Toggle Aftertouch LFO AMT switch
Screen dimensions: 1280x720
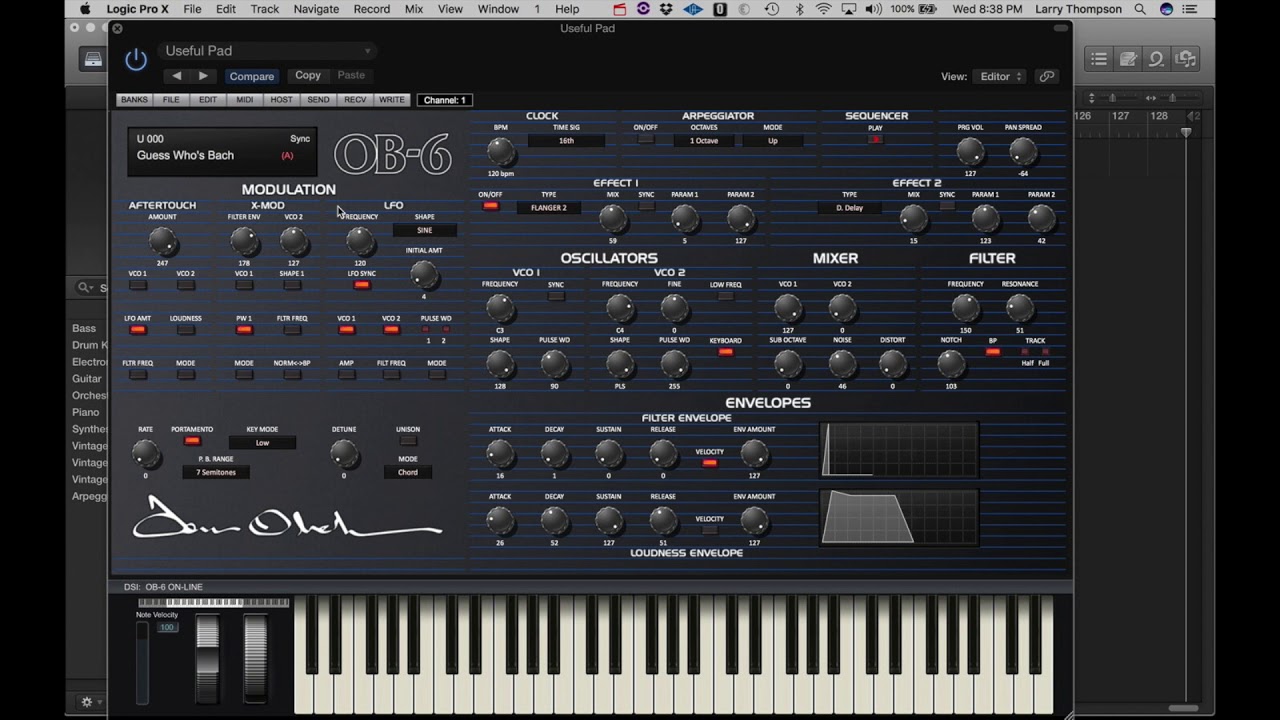point(138,330)
